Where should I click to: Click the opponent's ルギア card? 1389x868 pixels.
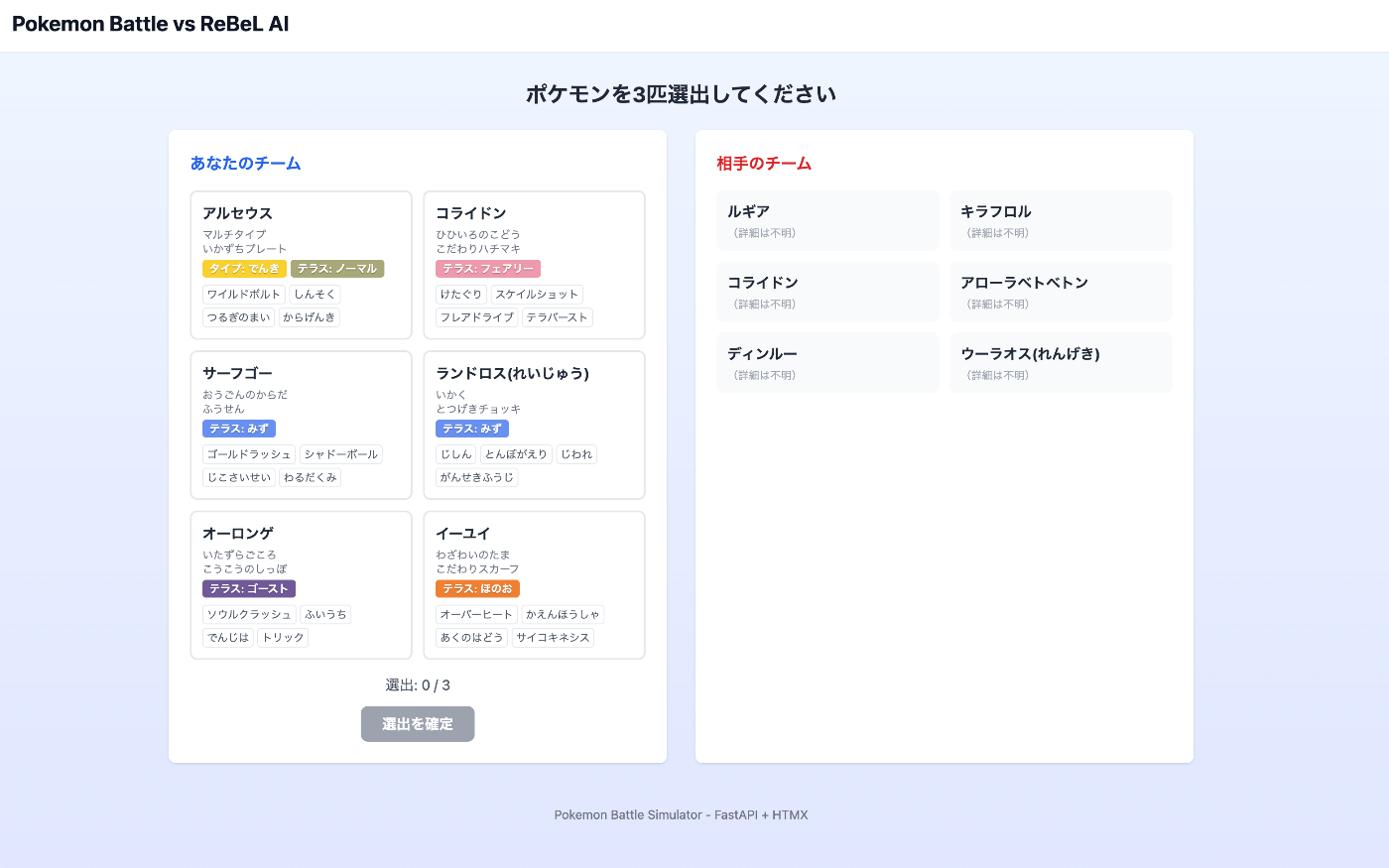tap(827, 220)
